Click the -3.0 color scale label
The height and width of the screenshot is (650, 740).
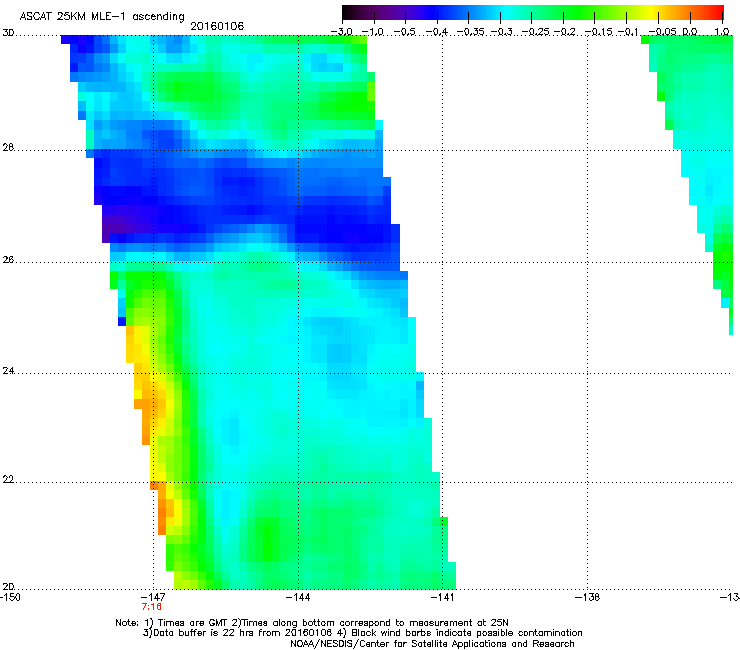tap(341, 32)
